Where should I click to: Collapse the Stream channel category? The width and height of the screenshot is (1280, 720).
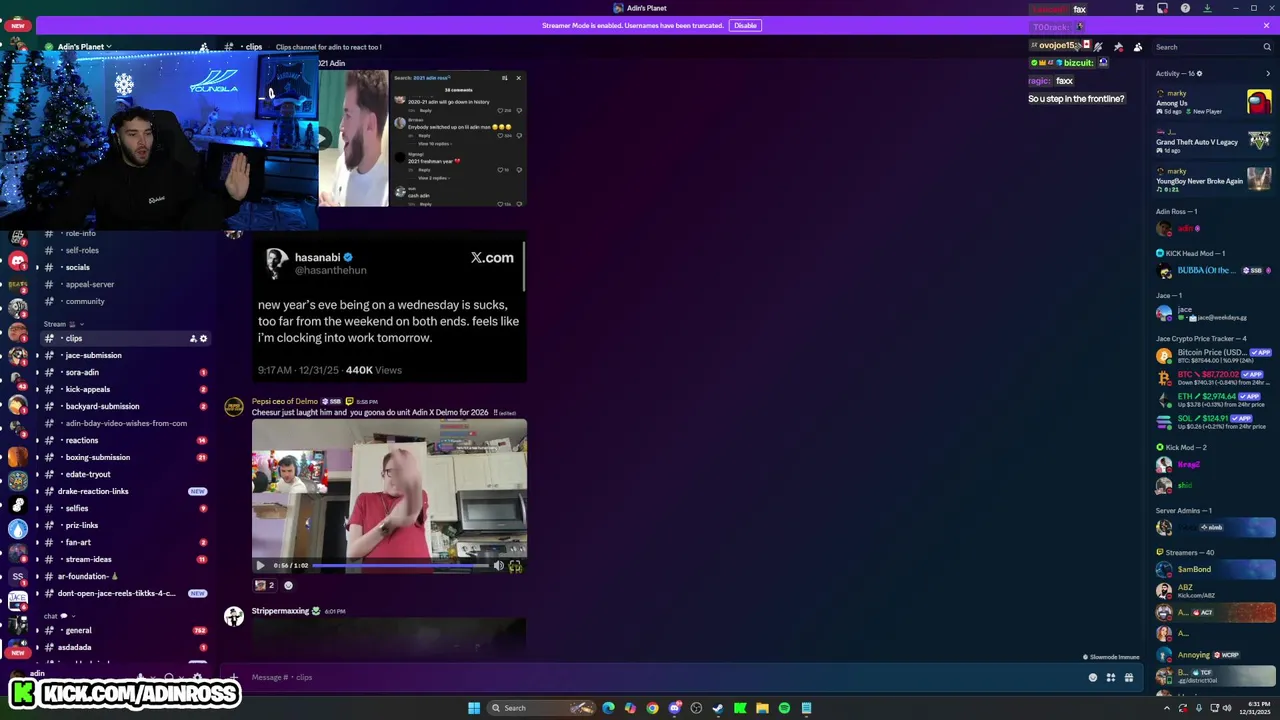point(63,324)
